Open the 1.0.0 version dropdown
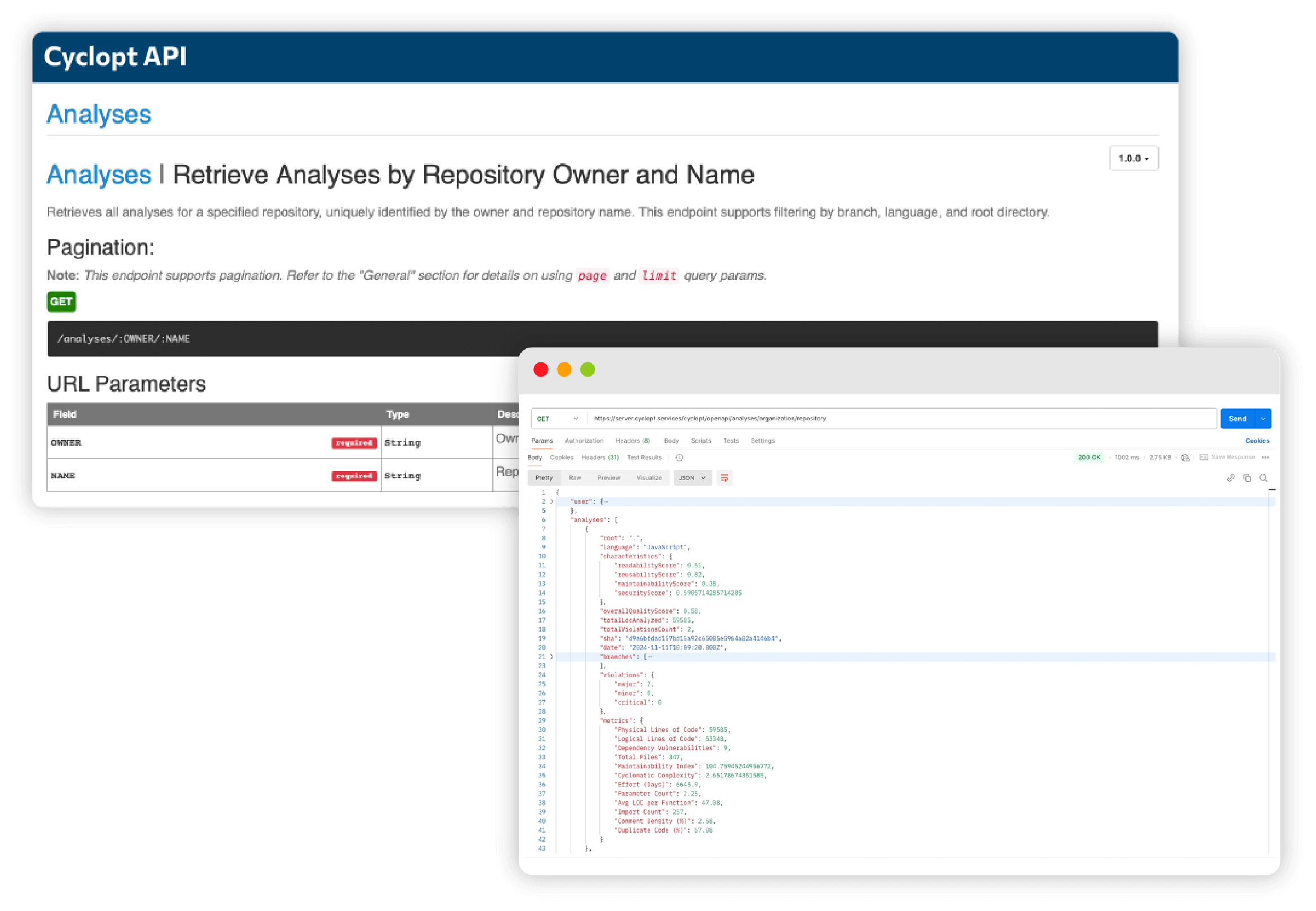 click(x=1133, y=158)
